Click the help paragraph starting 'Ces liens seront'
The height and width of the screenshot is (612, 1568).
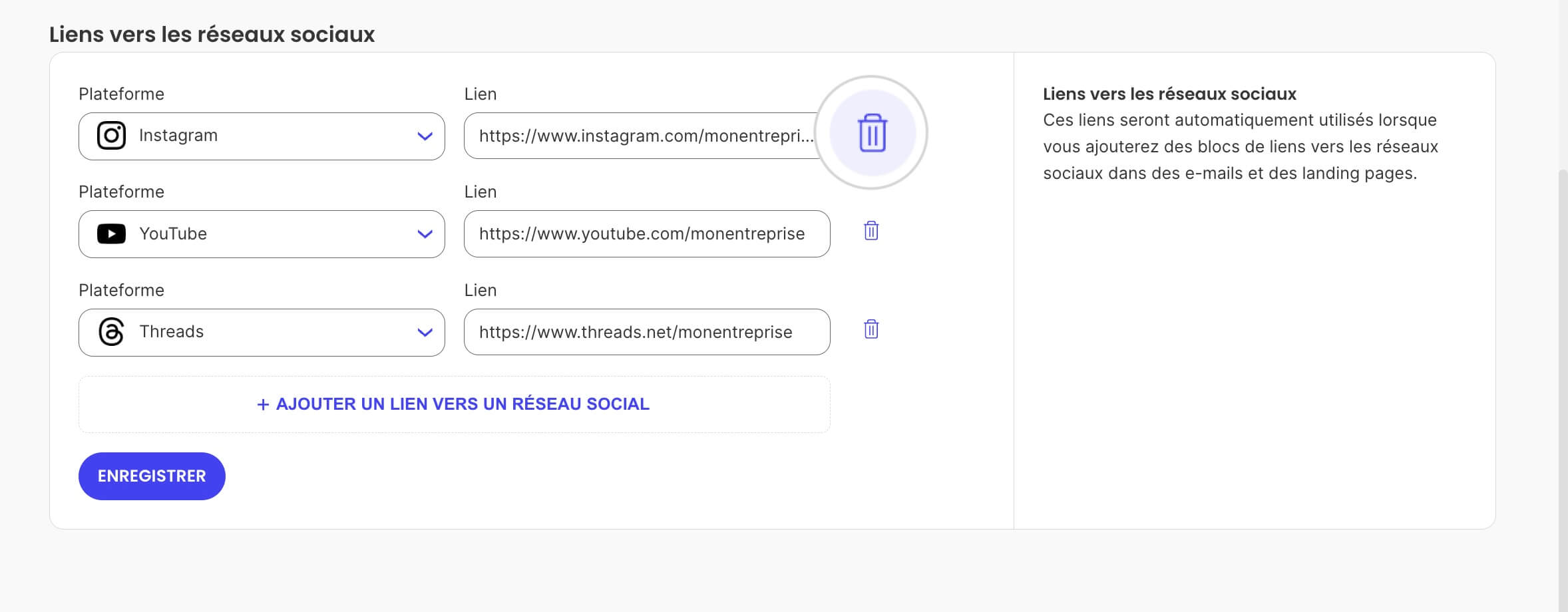pos(1241,146)
